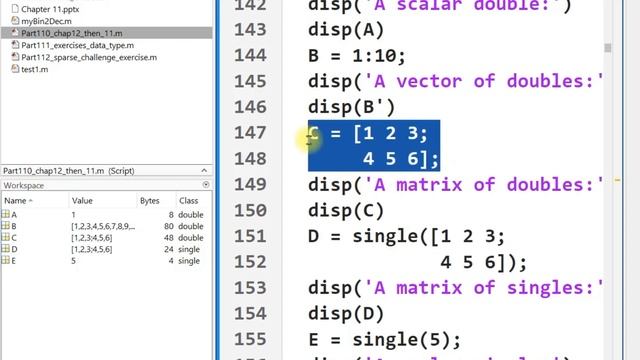Select variable B icon in Workspace
The image size is (640, 360).
point(6,225)
